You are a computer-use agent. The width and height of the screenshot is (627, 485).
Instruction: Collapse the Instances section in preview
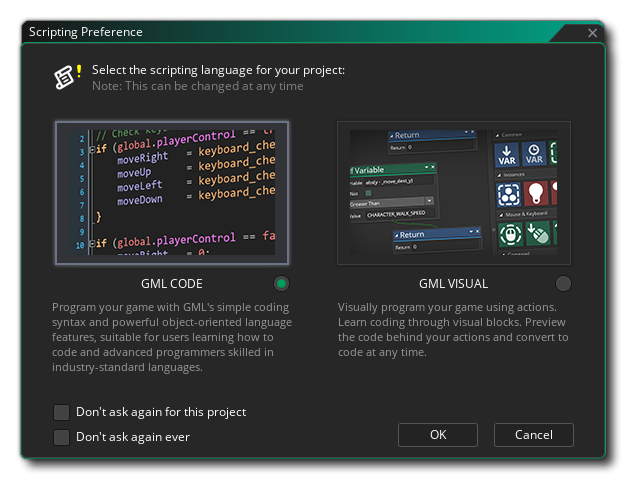(499, 175)
